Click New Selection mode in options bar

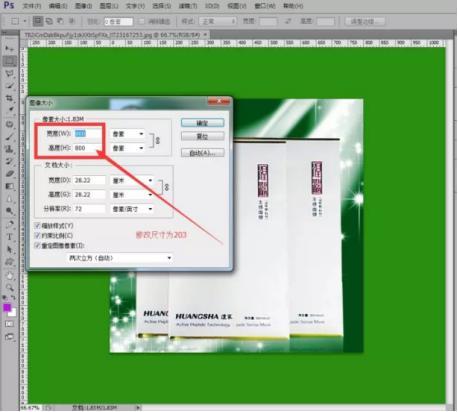point(38,21)
